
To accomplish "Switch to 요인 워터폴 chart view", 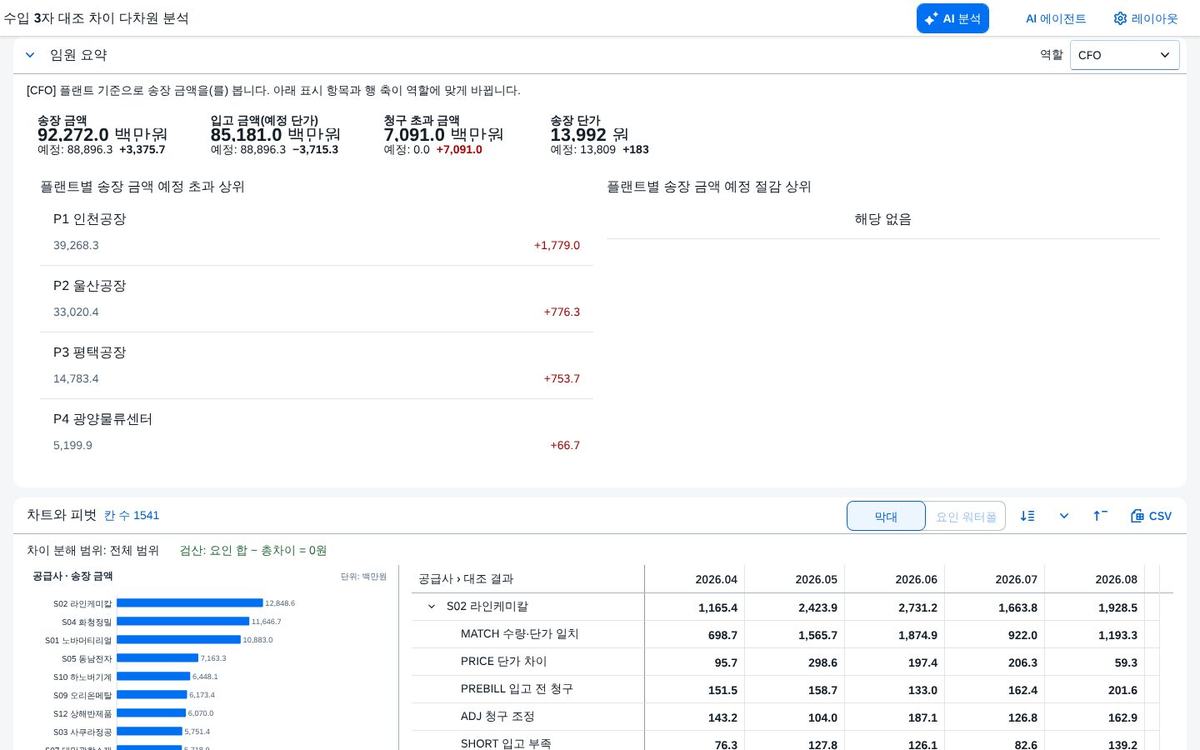I will (x=965, y=516).
